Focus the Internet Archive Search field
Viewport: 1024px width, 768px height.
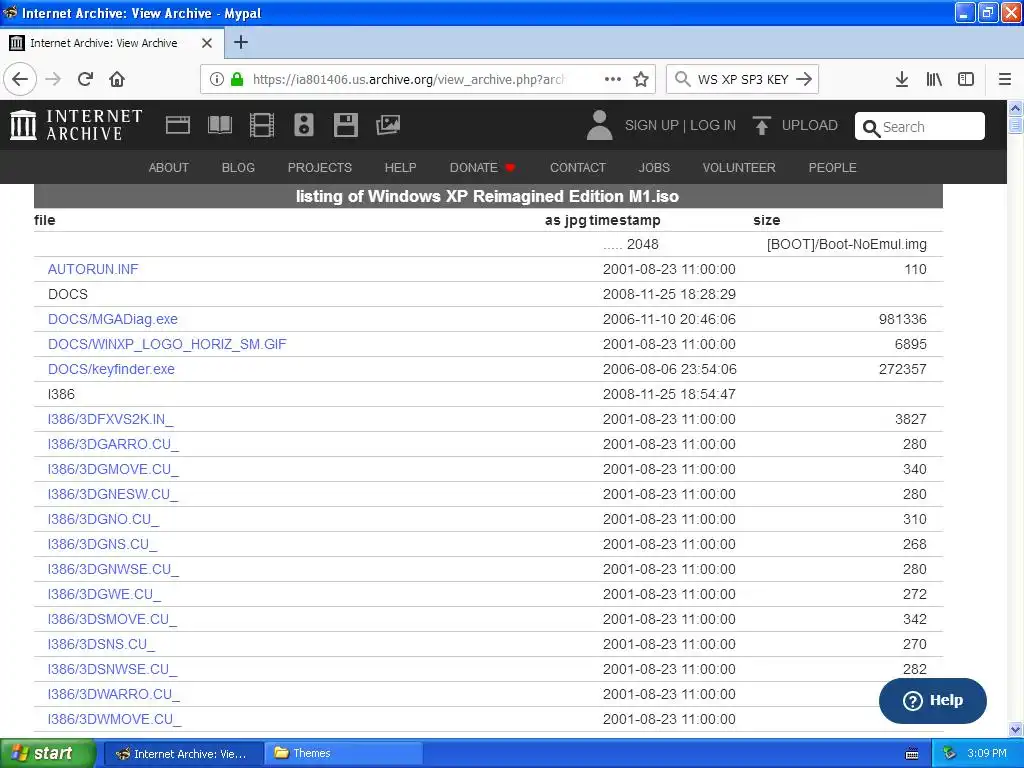[920, 126]
